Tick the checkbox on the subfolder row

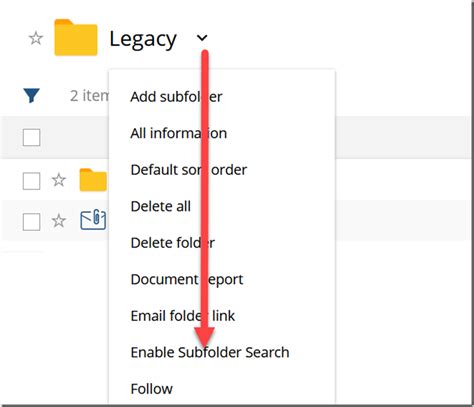pyautogui.click(x=32, y=181)
